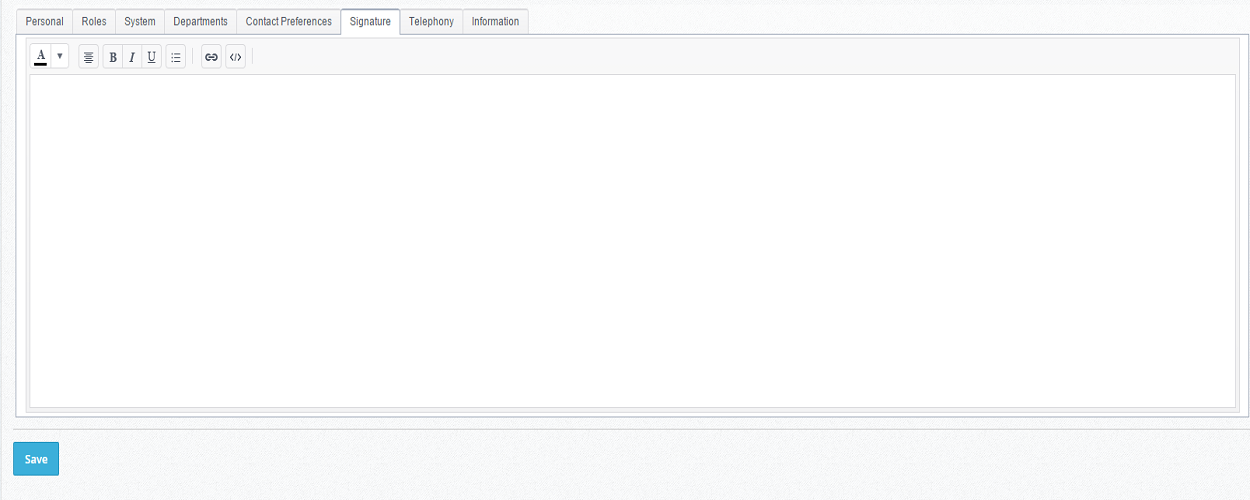Open the Roles tab
This screenshot has width=1250, height=500.
coord(94,21)
